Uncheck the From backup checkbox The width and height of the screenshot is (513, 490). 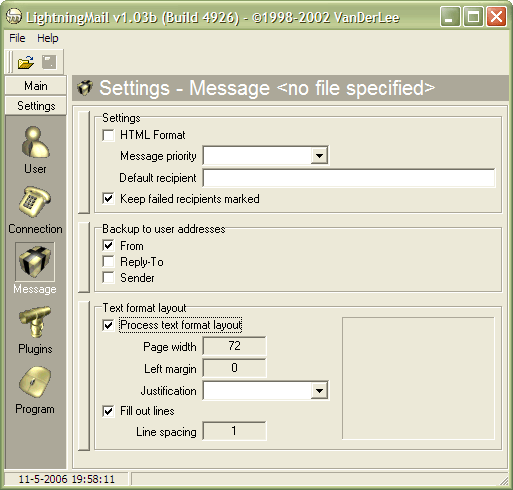click(x=108, y=246)
